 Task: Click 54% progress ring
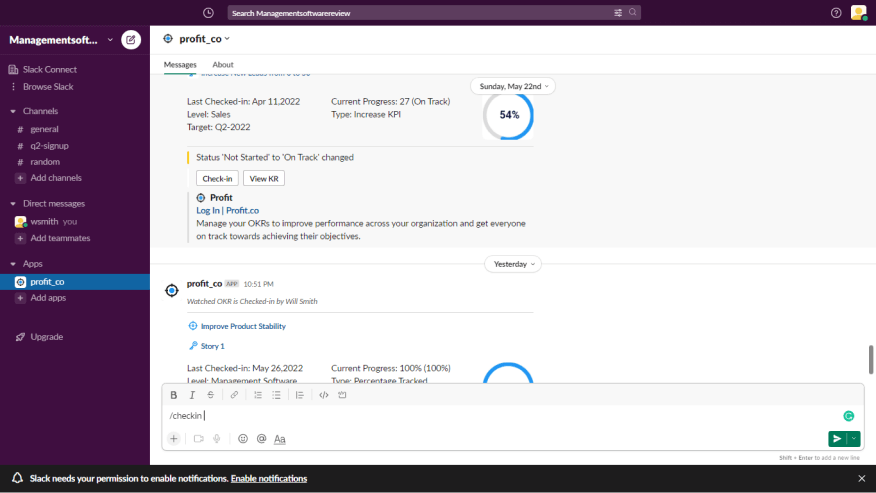[x=508, y=115]
